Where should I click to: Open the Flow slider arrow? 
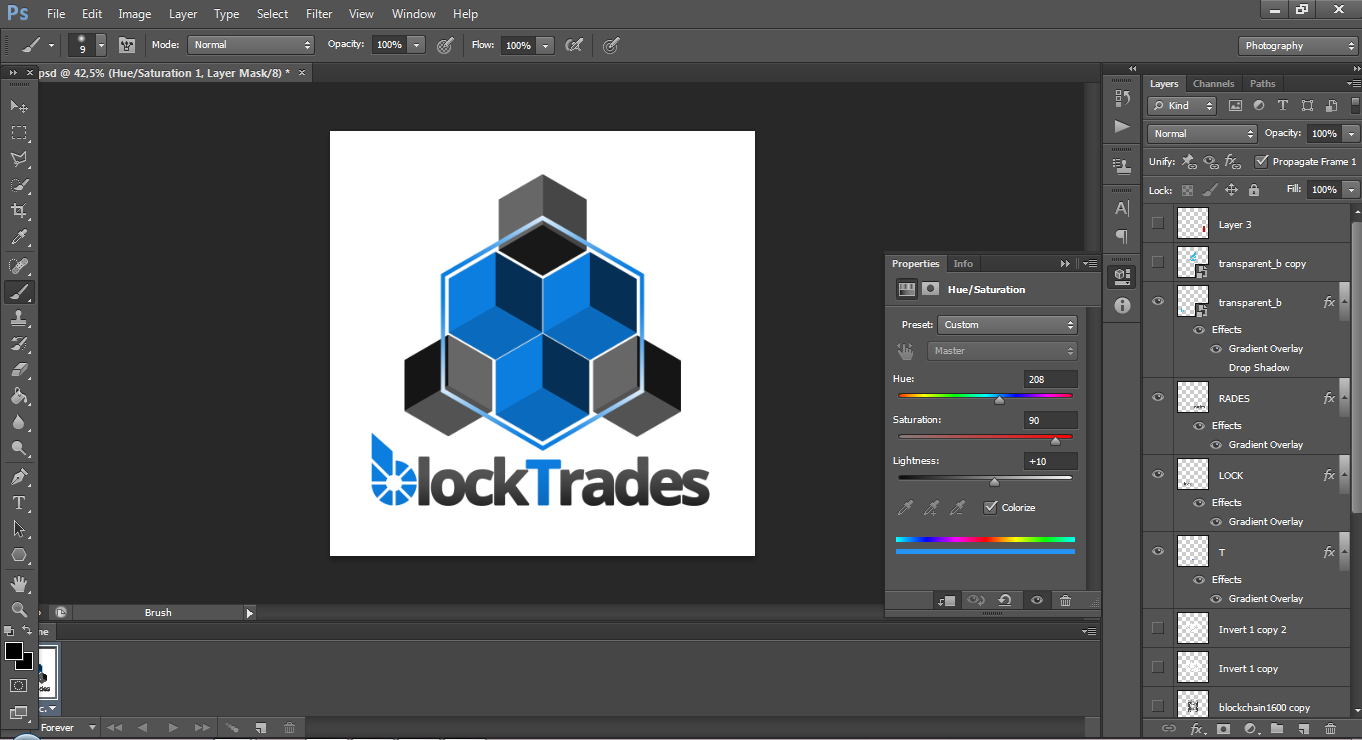click(x=545, y=45)
